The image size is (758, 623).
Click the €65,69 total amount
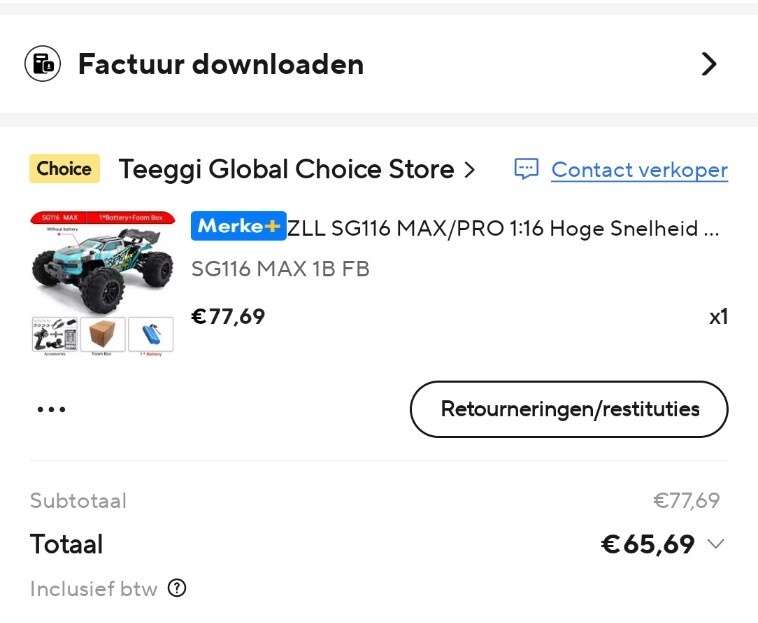647,544
